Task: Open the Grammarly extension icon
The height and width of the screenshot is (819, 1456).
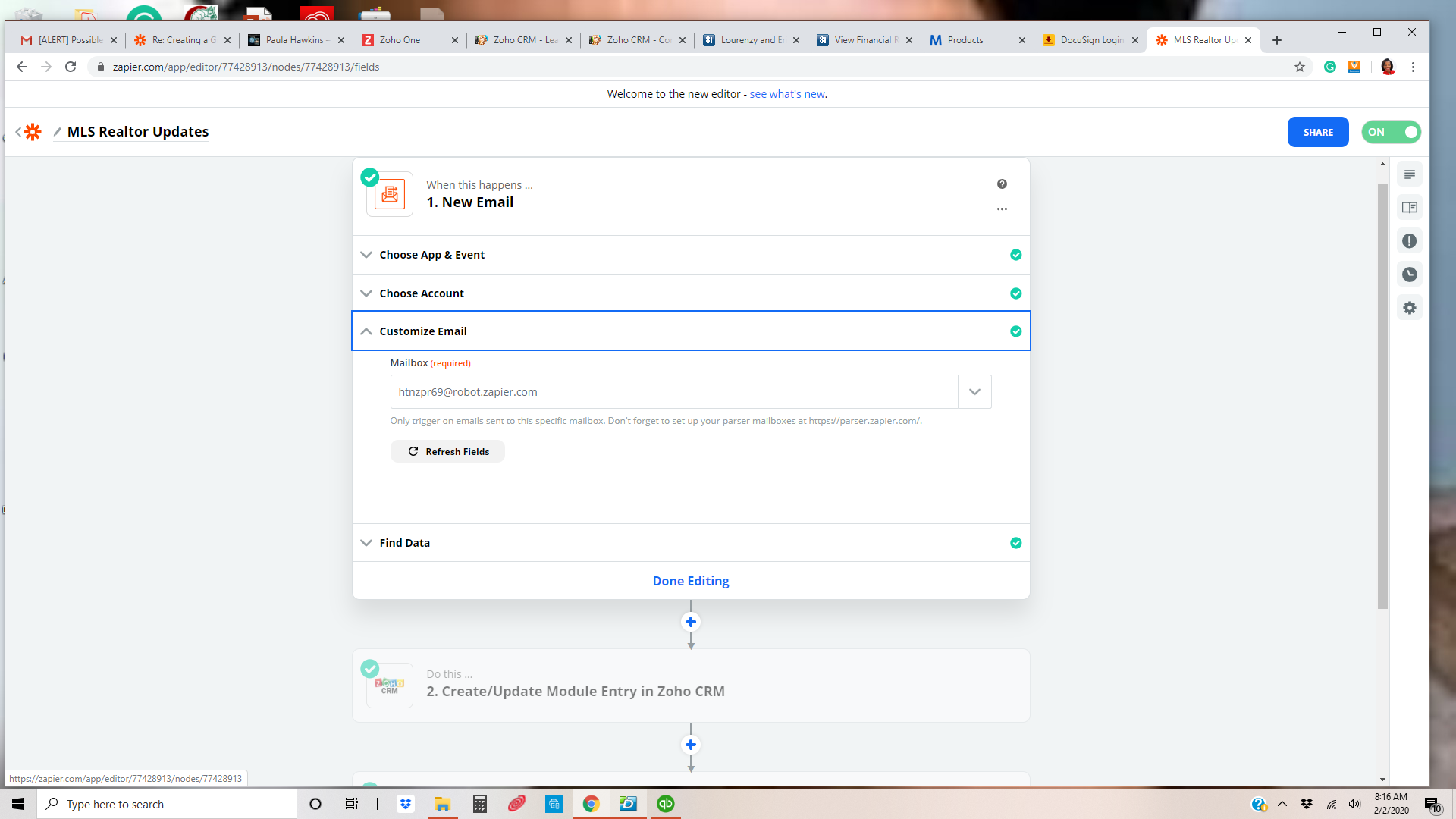Action: pyautogui.click(x=1330, y=67)
